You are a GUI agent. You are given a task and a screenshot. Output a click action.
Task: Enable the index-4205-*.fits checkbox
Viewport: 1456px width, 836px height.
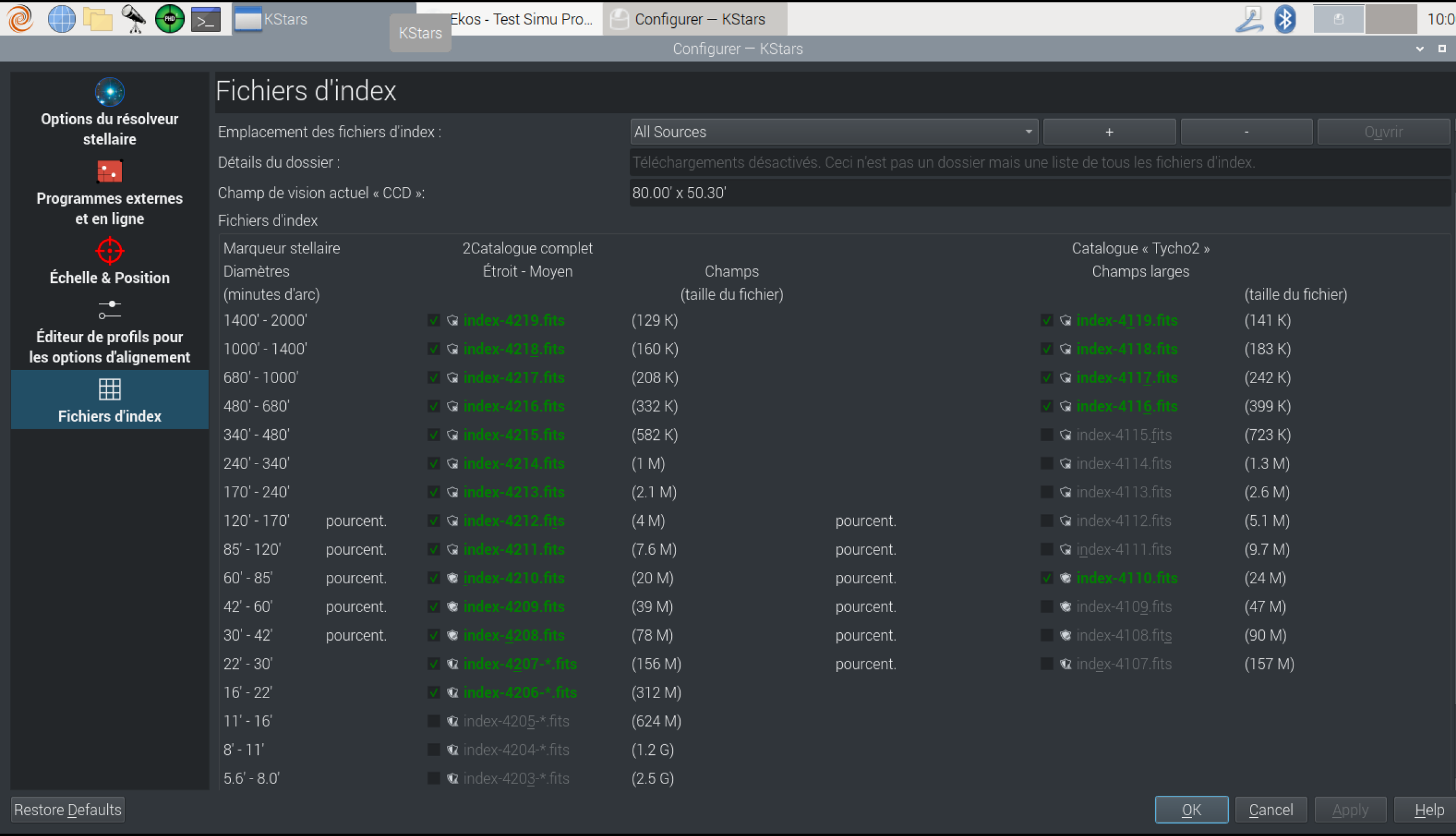pos(434,721)
